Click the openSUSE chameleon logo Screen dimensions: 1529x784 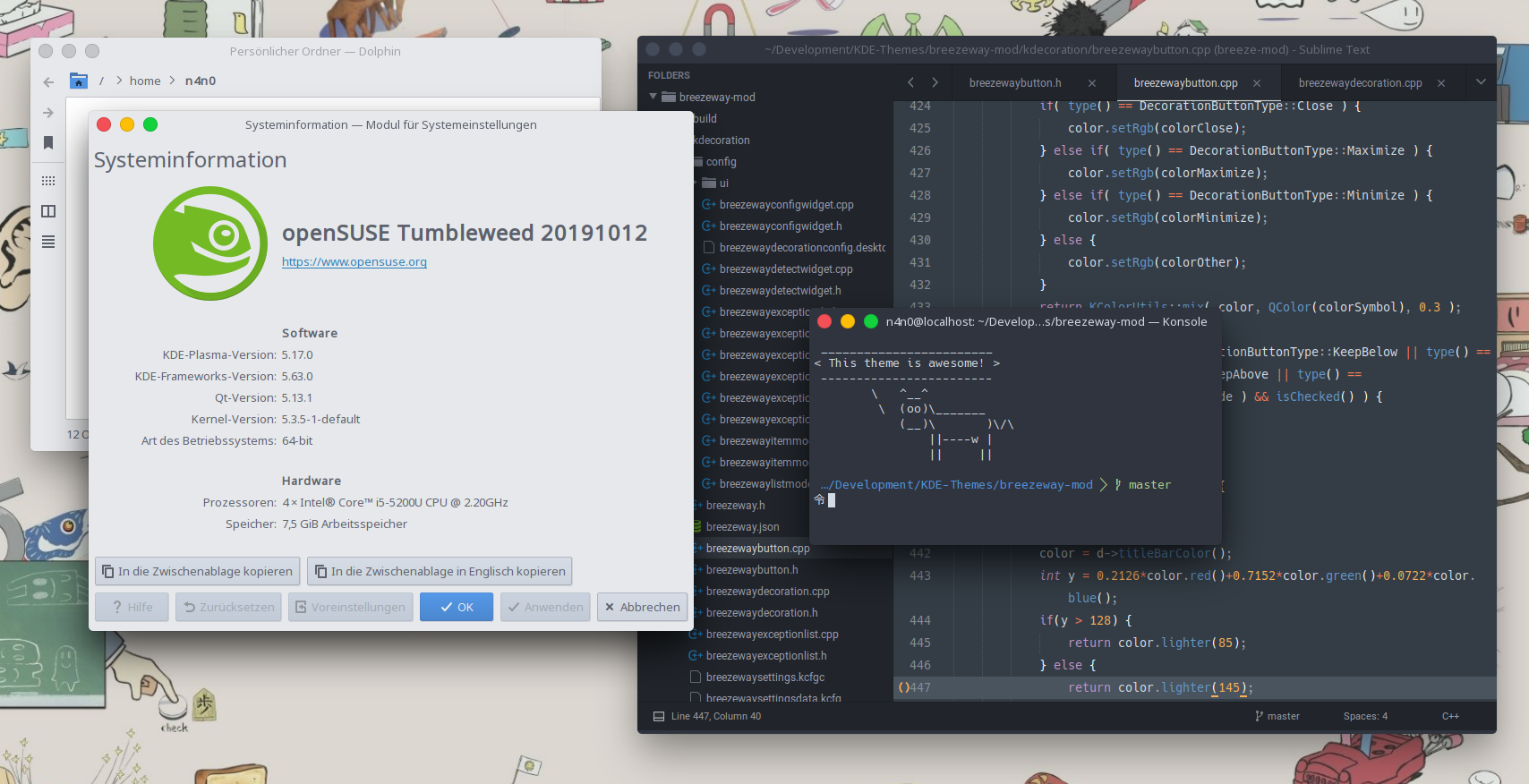210,243
